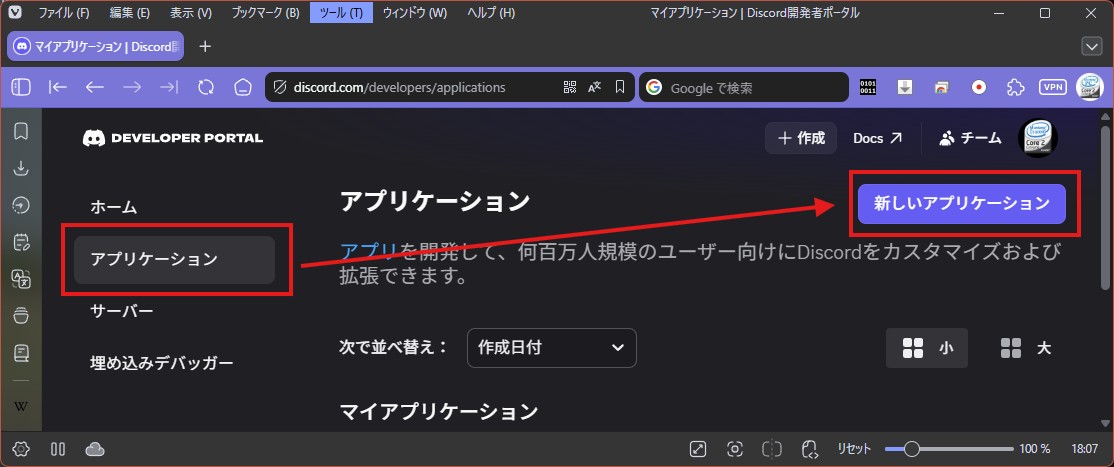1114x467 pixels.
Task: Toggle the side panel icon in toolbar
Action: 21,87
